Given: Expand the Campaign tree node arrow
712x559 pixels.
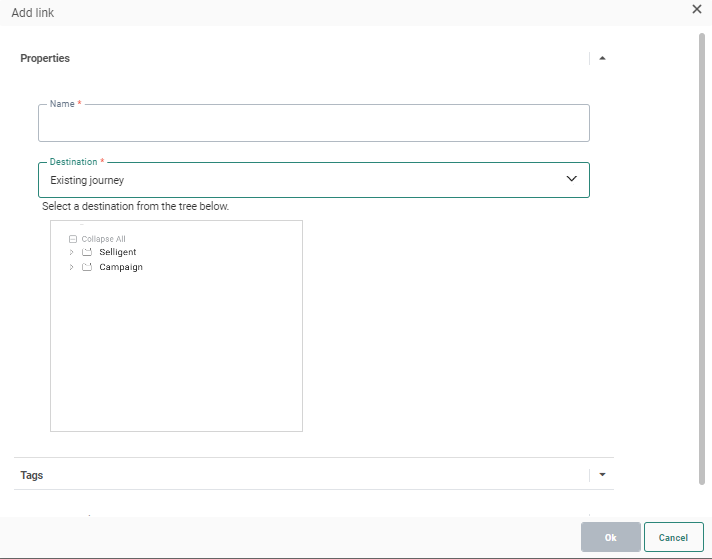Looking at the screenshot, I should [71, 268].
